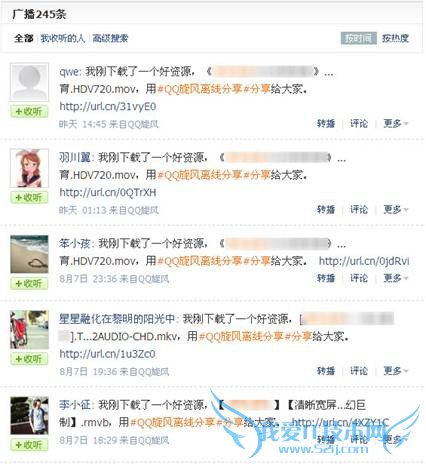426x464 pixels.
Task: Click 评论 on 羽川翼's post
Action: point(359,210)
